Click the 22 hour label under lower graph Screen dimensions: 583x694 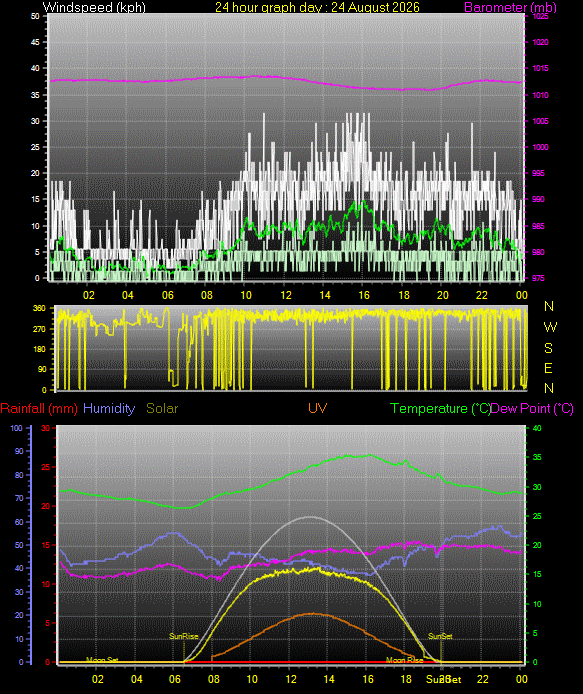(483, 679)
